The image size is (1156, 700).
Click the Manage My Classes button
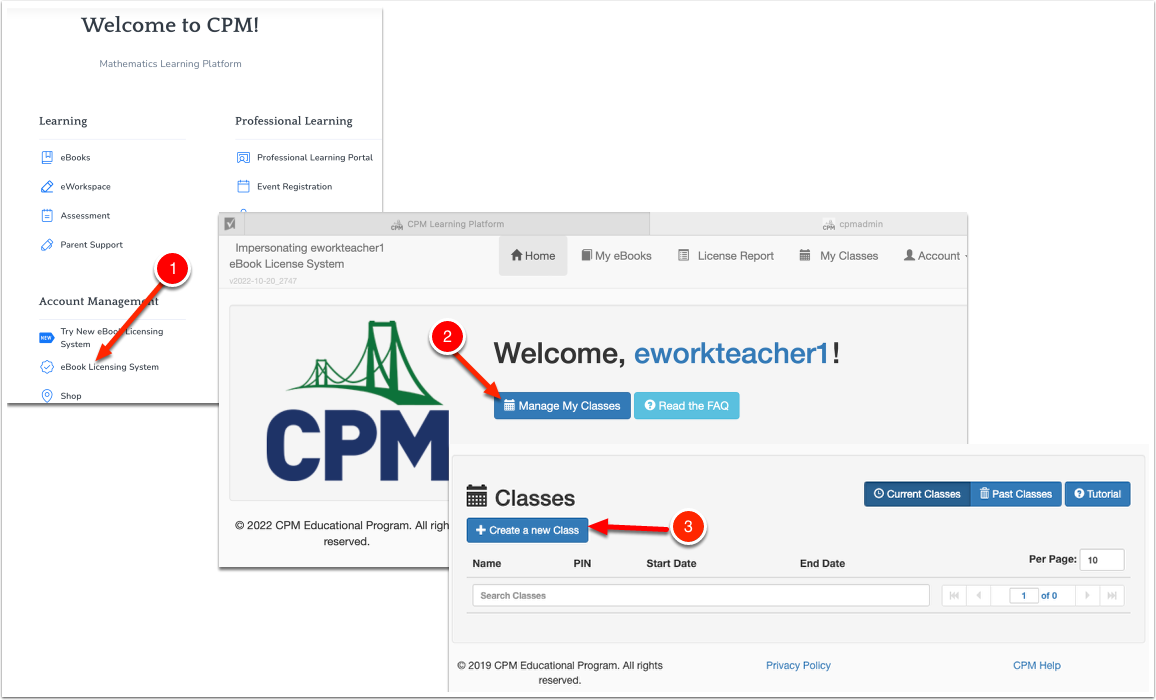pyautogui.click(x=562, y=405)
